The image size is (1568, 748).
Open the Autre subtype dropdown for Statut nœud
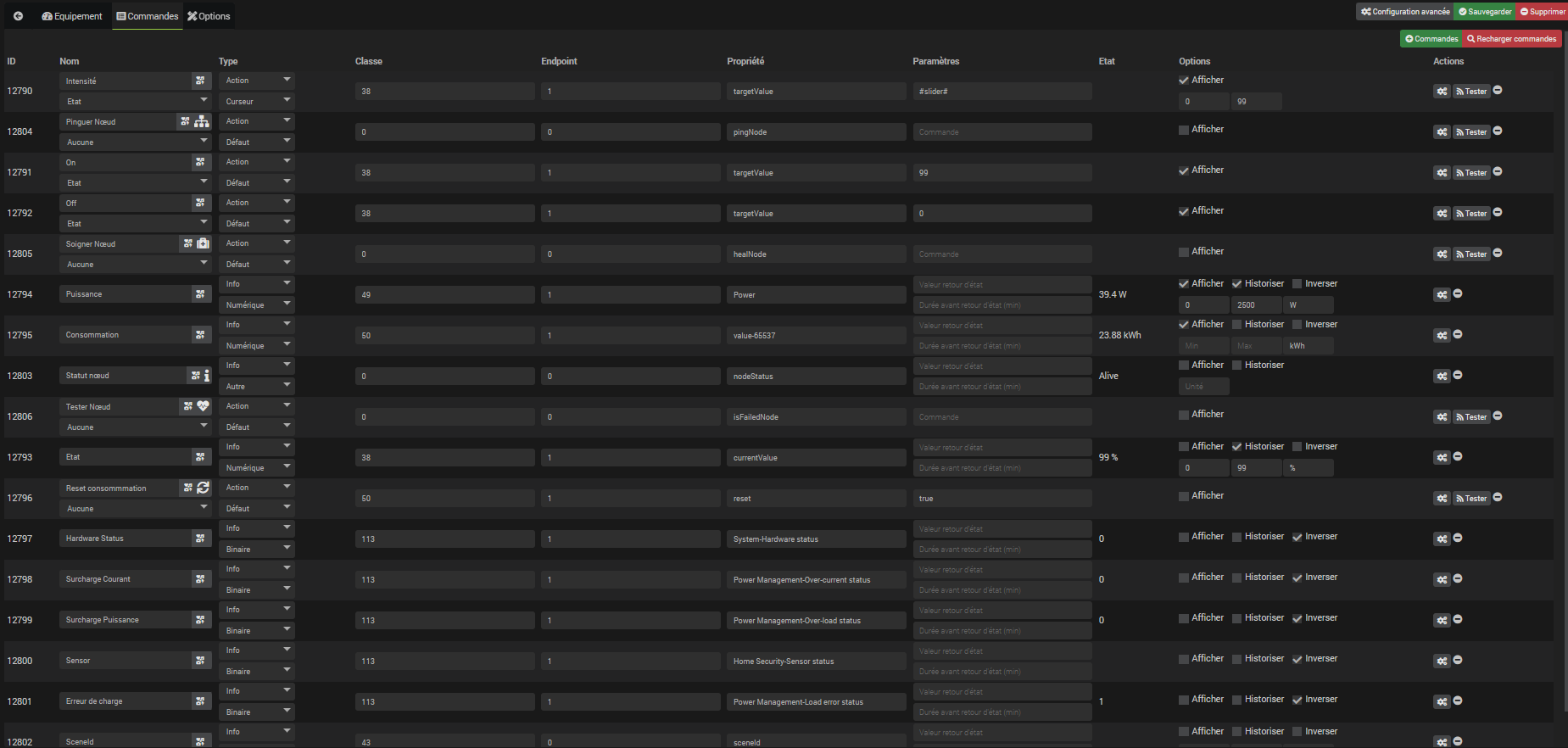(256, 386)
